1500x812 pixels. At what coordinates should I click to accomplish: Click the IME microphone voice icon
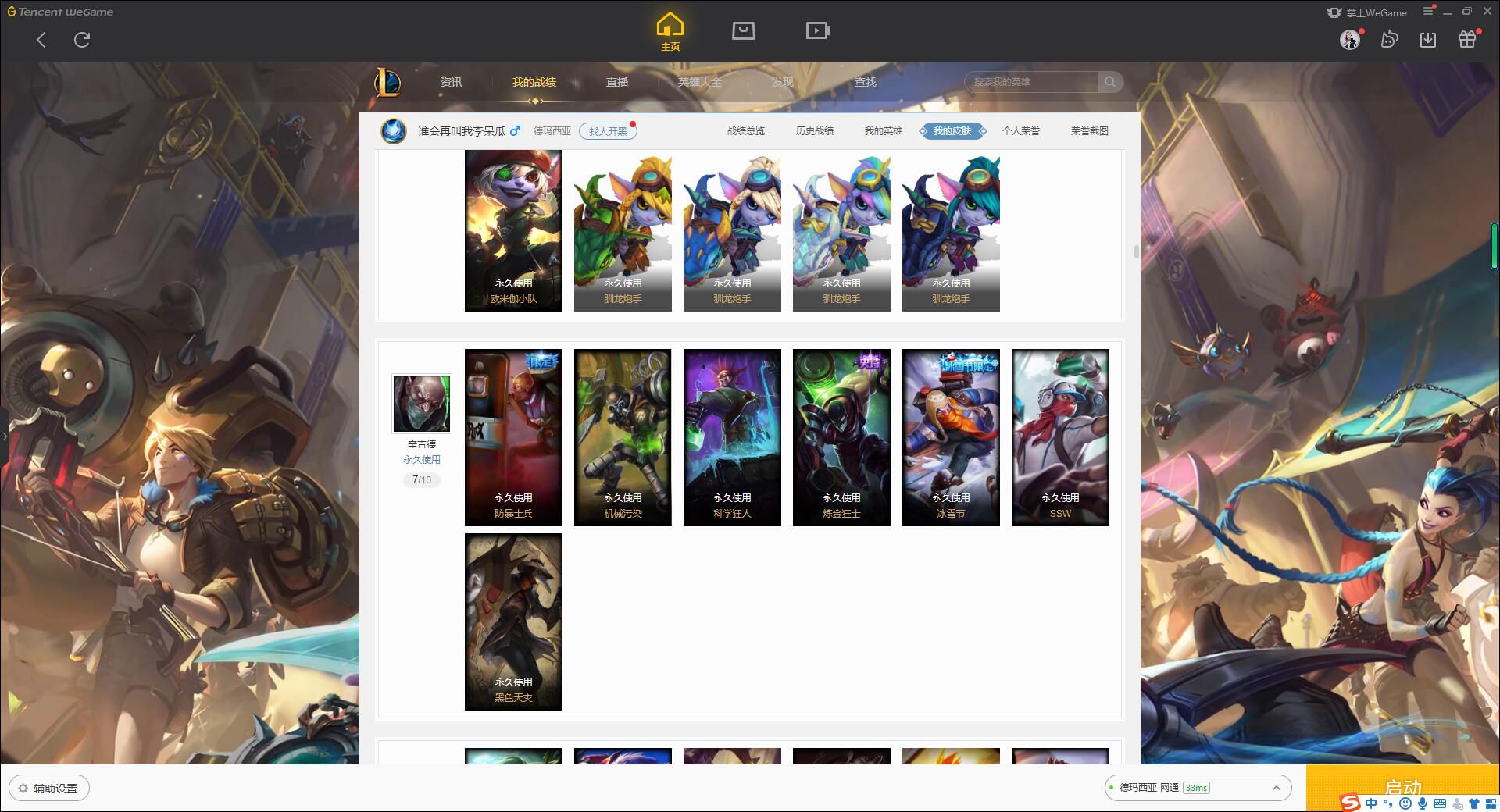1423,803
